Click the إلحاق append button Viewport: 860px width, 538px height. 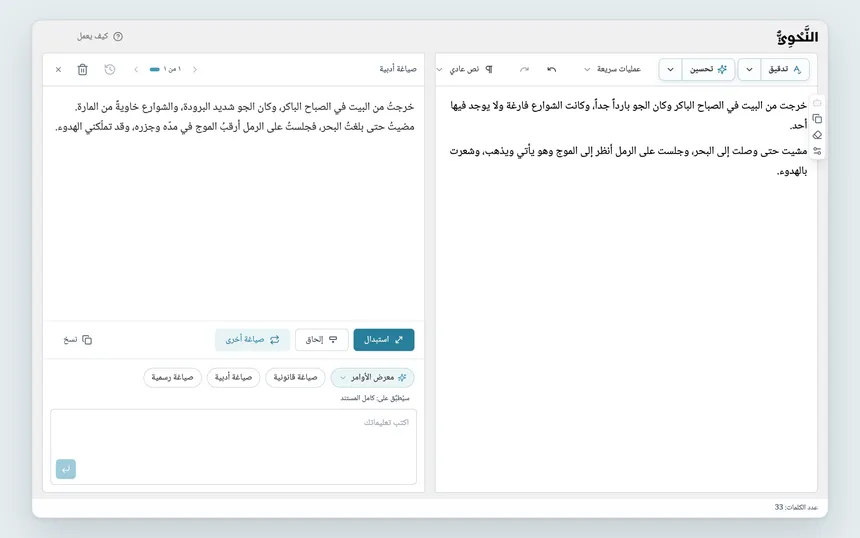pyautogui.click(x=321, y=340)
